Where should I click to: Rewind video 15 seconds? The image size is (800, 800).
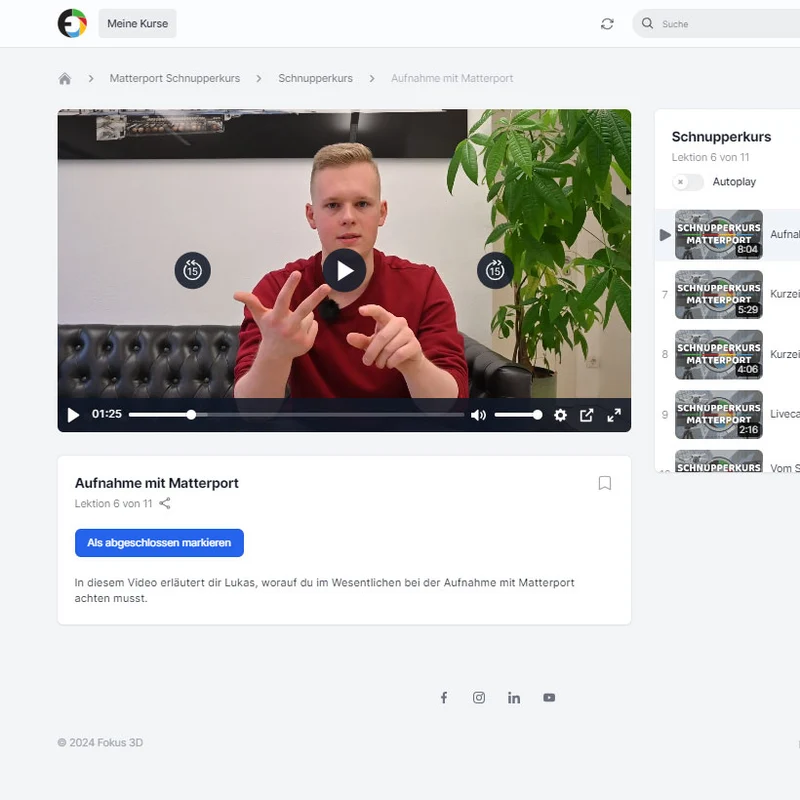point(192,270)
